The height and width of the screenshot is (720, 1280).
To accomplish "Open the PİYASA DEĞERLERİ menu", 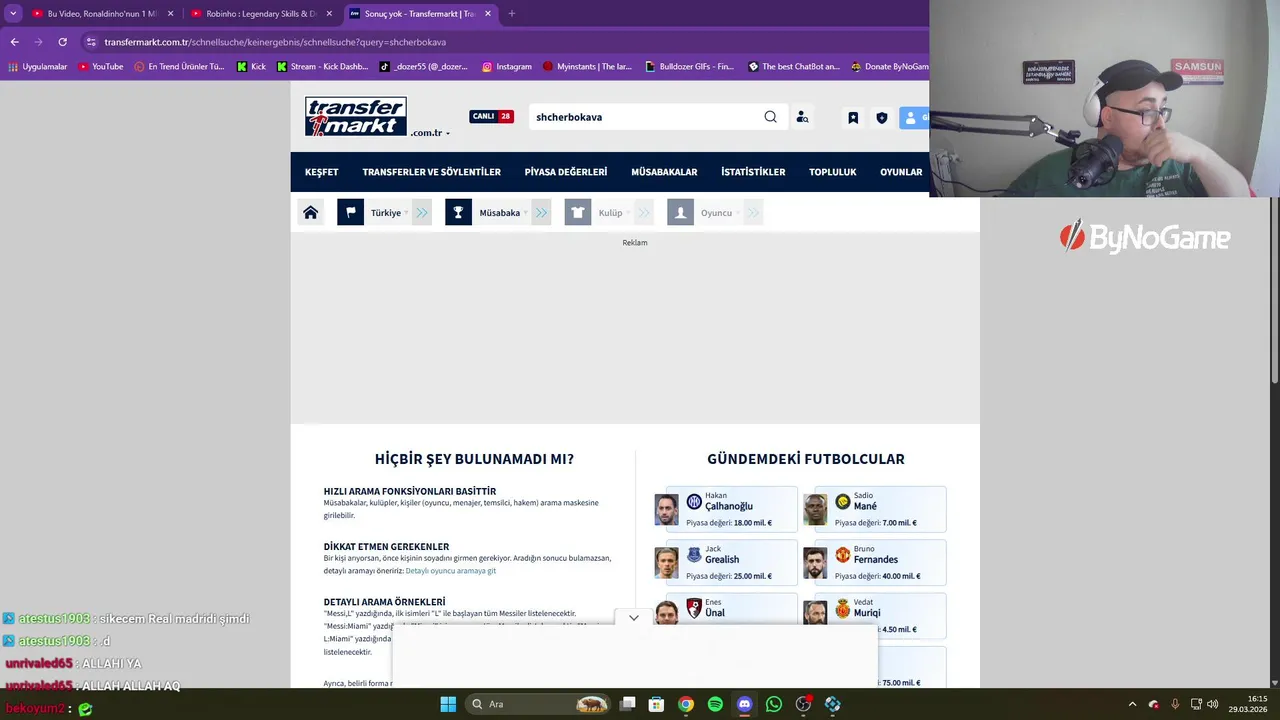I will pos(566,172).
